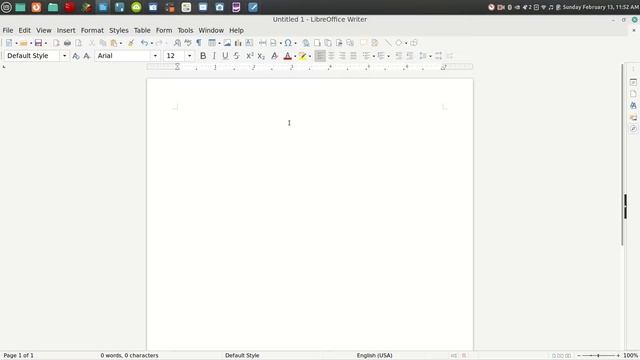
Task: Click 100% zoom level in status bar
Action: pyautogui.click(x=631, y=356)
